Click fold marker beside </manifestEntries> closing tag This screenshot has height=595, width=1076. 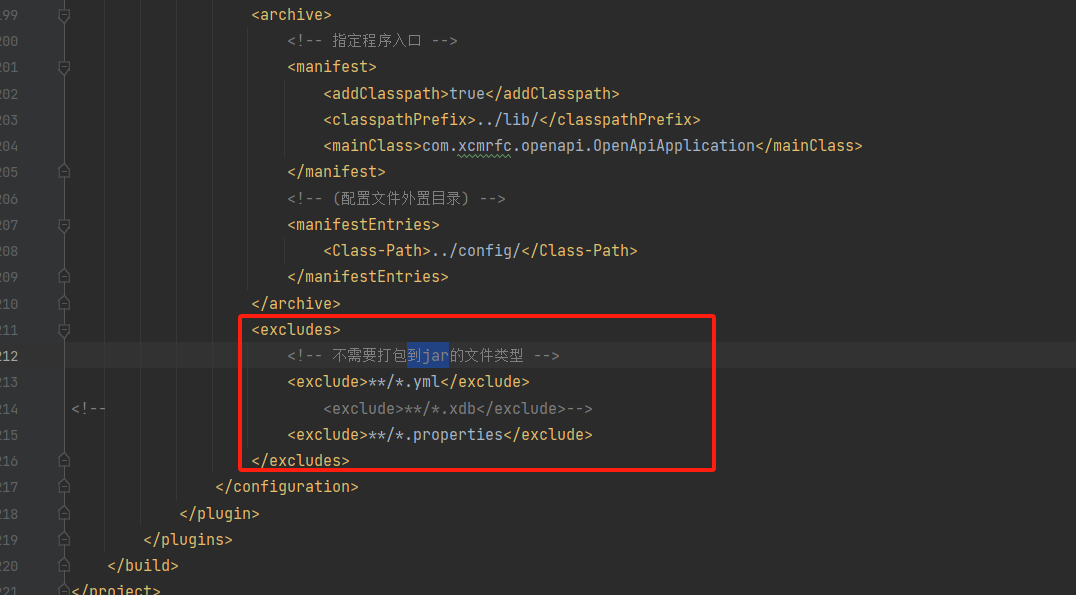click(x=64, y=277)
